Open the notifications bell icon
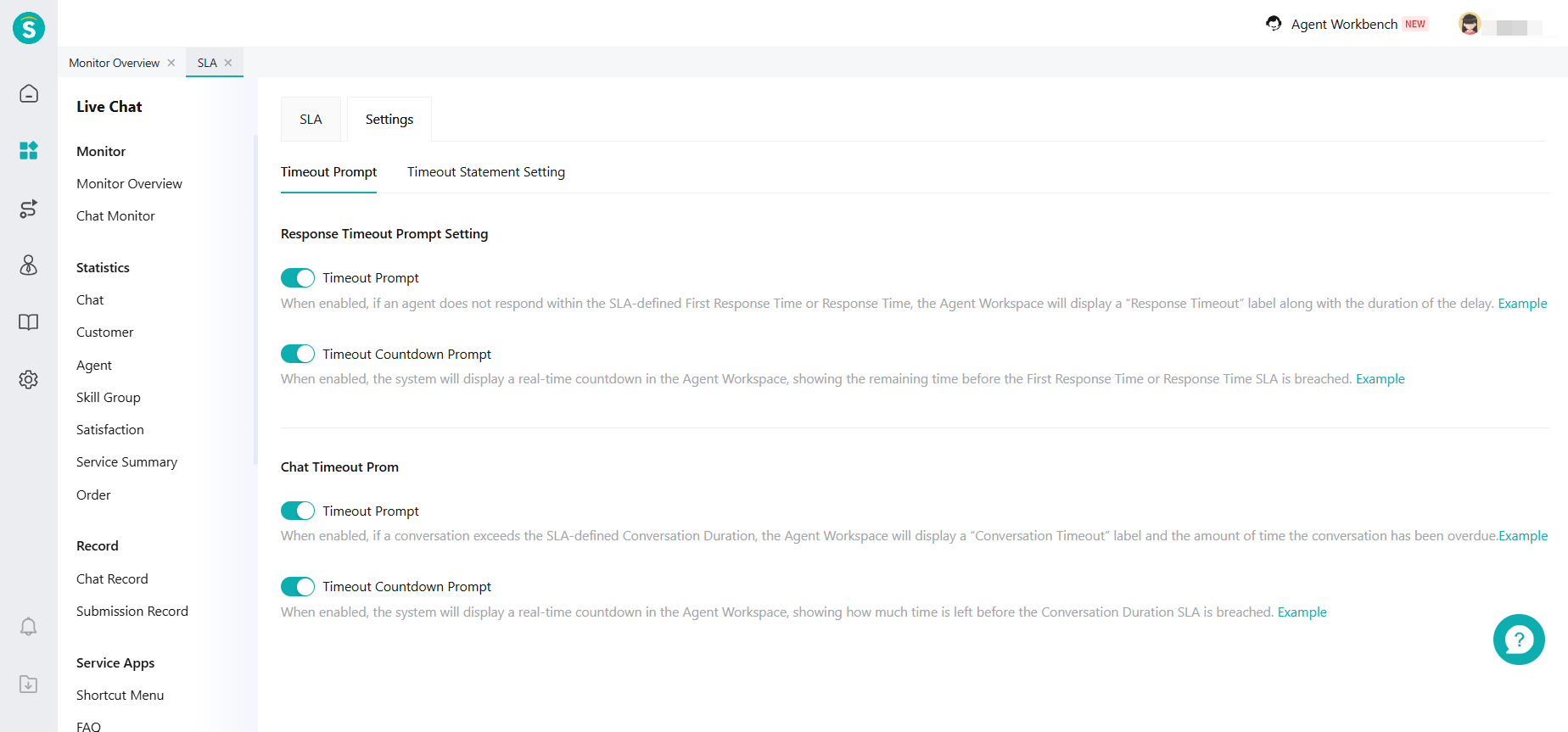 (29, 627)
